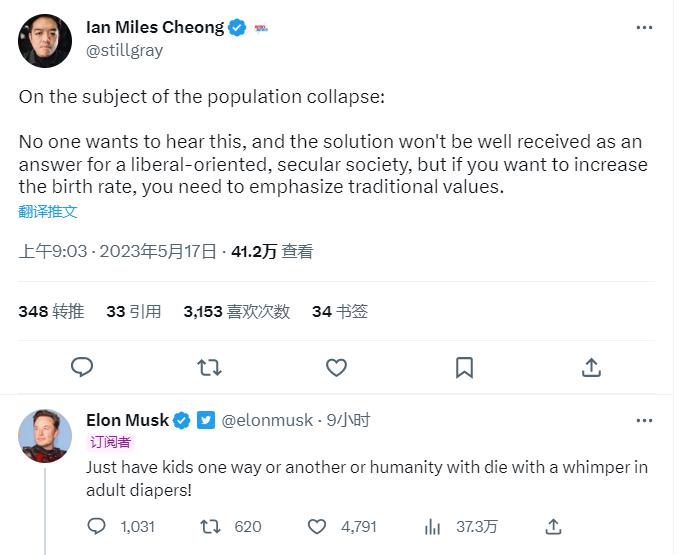Share the main tweet
The image size is (682, 555).
click(591, 368)
